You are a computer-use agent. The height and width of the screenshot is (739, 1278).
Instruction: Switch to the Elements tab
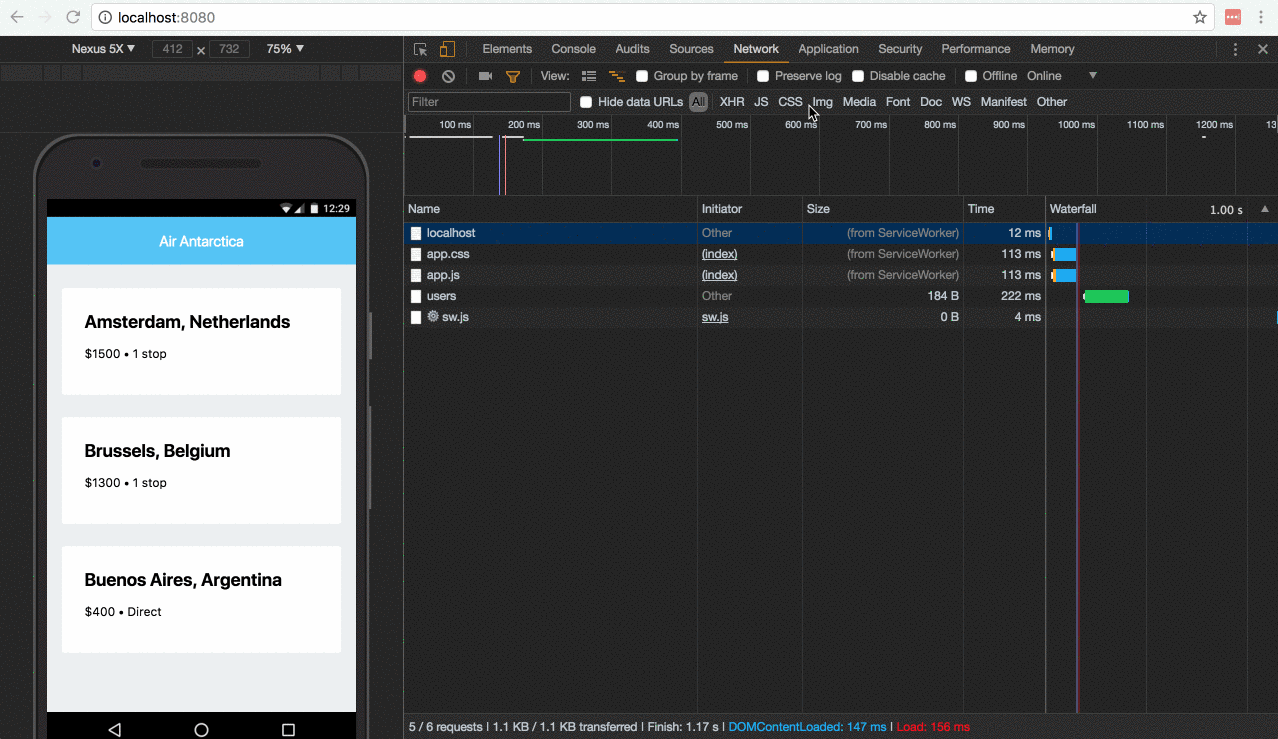507,49
